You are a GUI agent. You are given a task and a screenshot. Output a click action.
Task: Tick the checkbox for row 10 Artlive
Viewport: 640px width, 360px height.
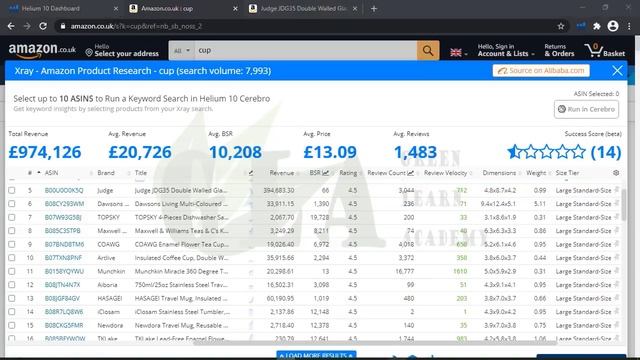coord(11,258)
